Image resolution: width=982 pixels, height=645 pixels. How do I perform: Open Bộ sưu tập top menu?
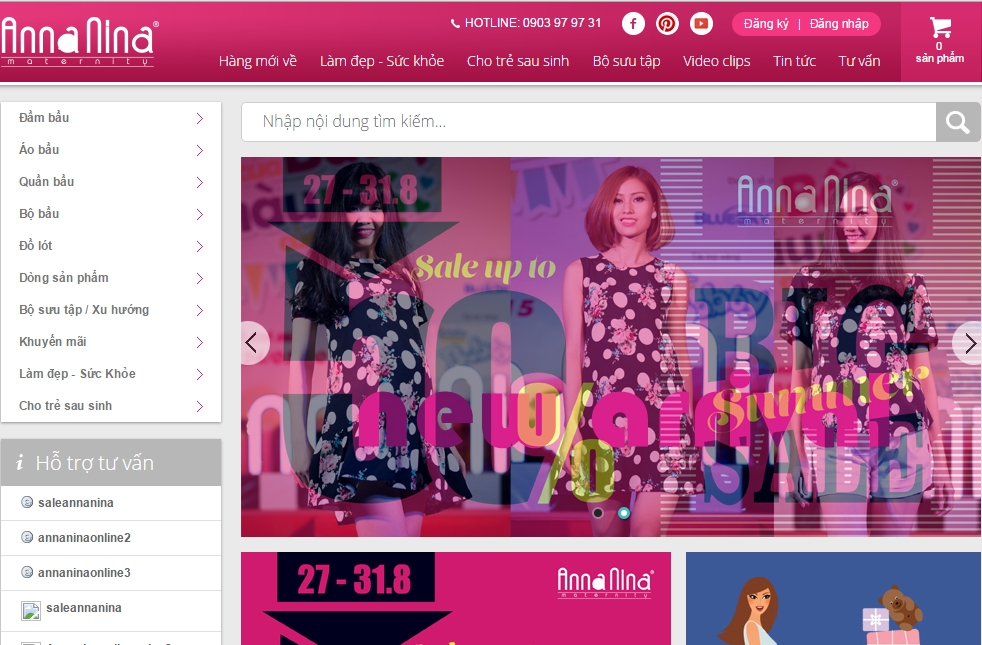(x=626, y=61)
